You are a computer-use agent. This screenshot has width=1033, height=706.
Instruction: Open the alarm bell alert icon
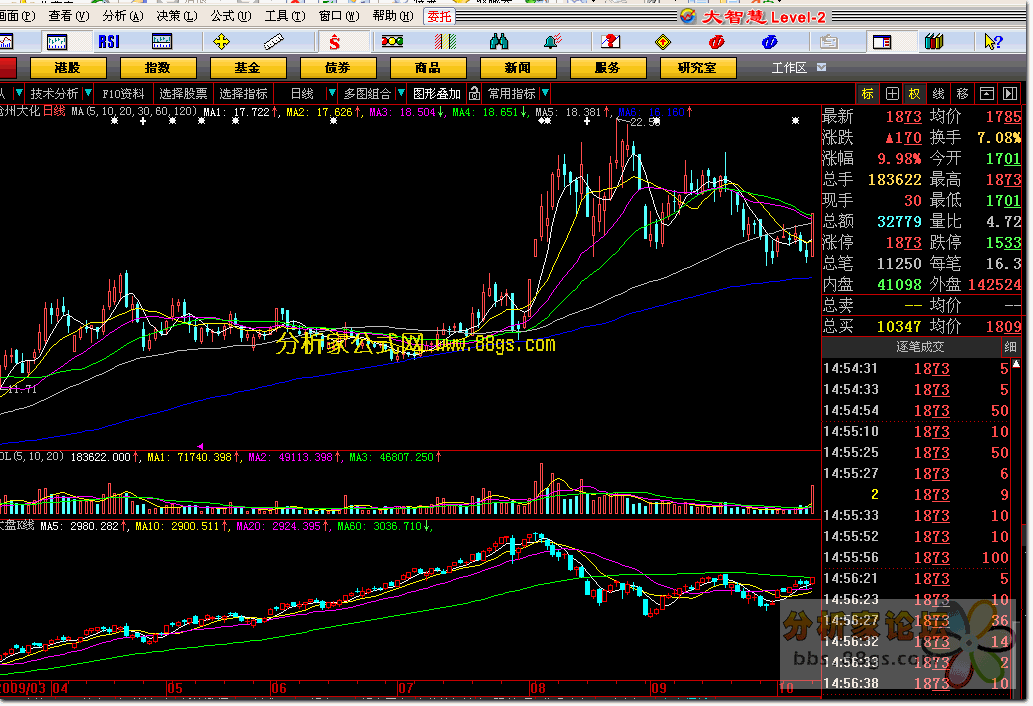(552, 42)
